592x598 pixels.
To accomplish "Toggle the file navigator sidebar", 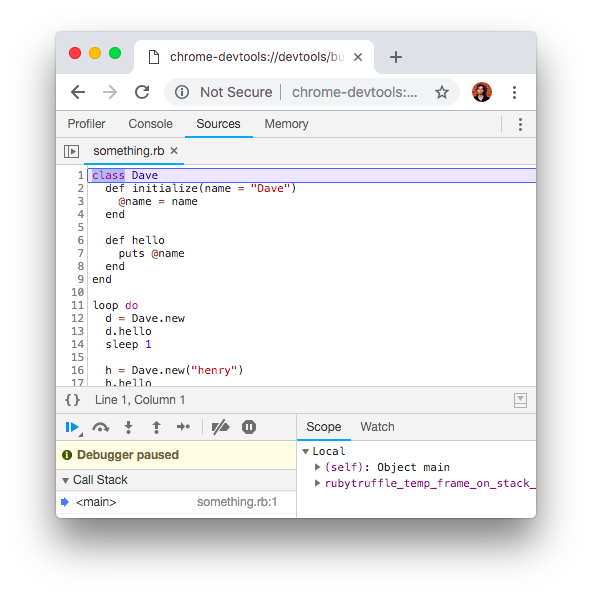I will (x=71, y=151).
